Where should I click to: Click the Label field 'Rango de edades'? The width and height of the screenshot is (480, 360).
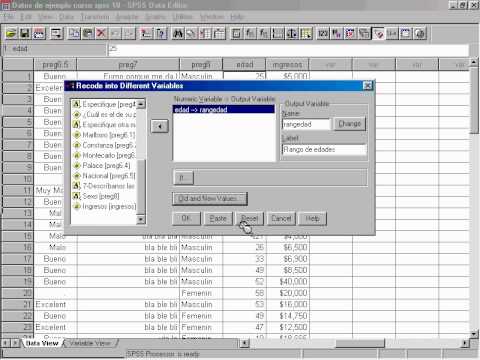coord(324,150)
